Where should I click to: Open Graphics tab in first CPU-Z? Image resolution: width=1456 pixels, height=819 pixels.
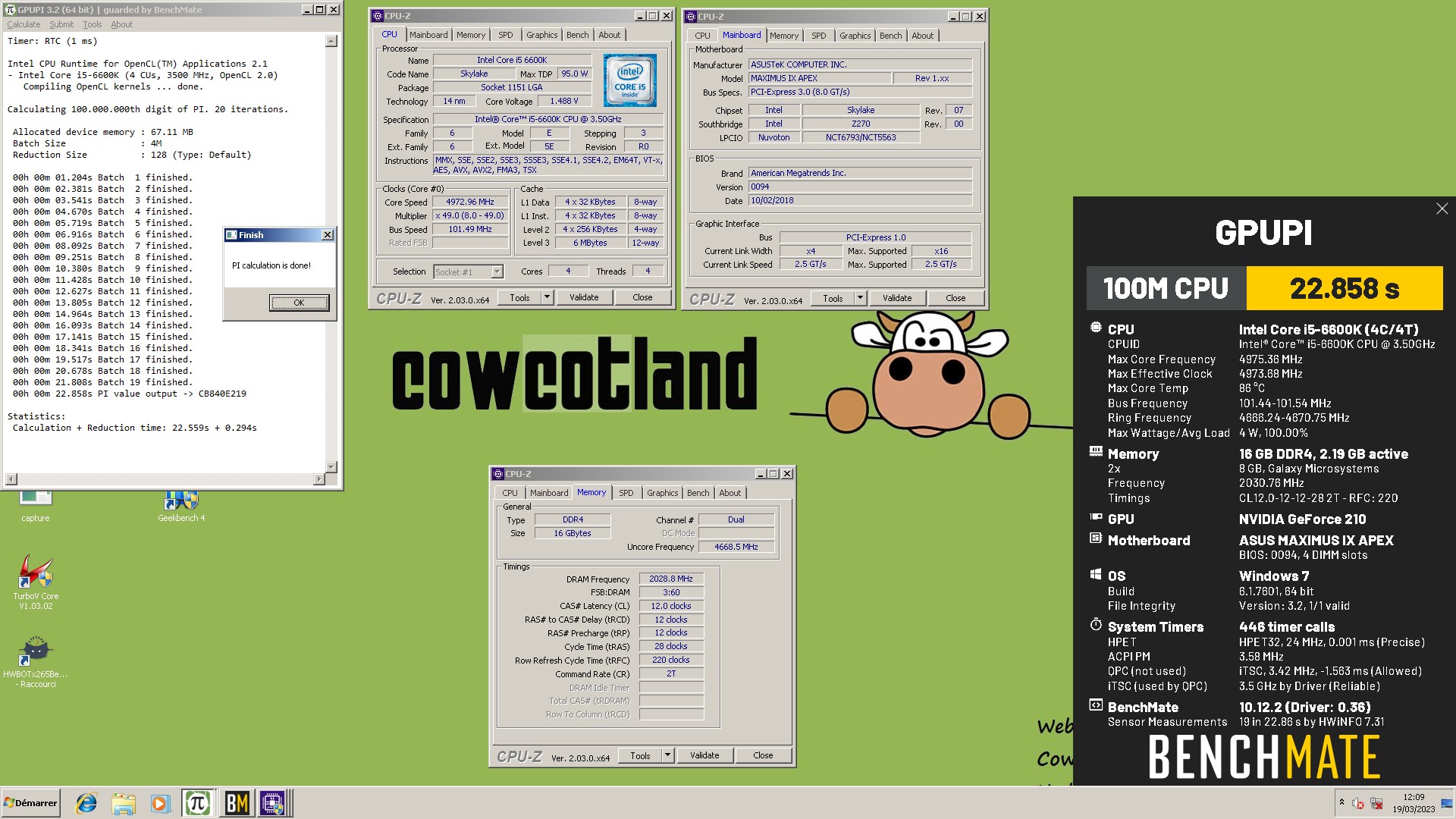[x=542, y=35]
